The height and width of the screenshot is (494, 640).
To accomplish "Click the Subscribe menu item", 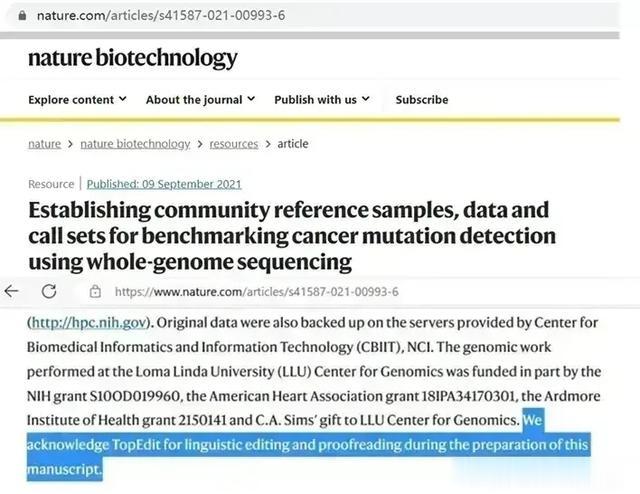I will (x=422, y=100).
